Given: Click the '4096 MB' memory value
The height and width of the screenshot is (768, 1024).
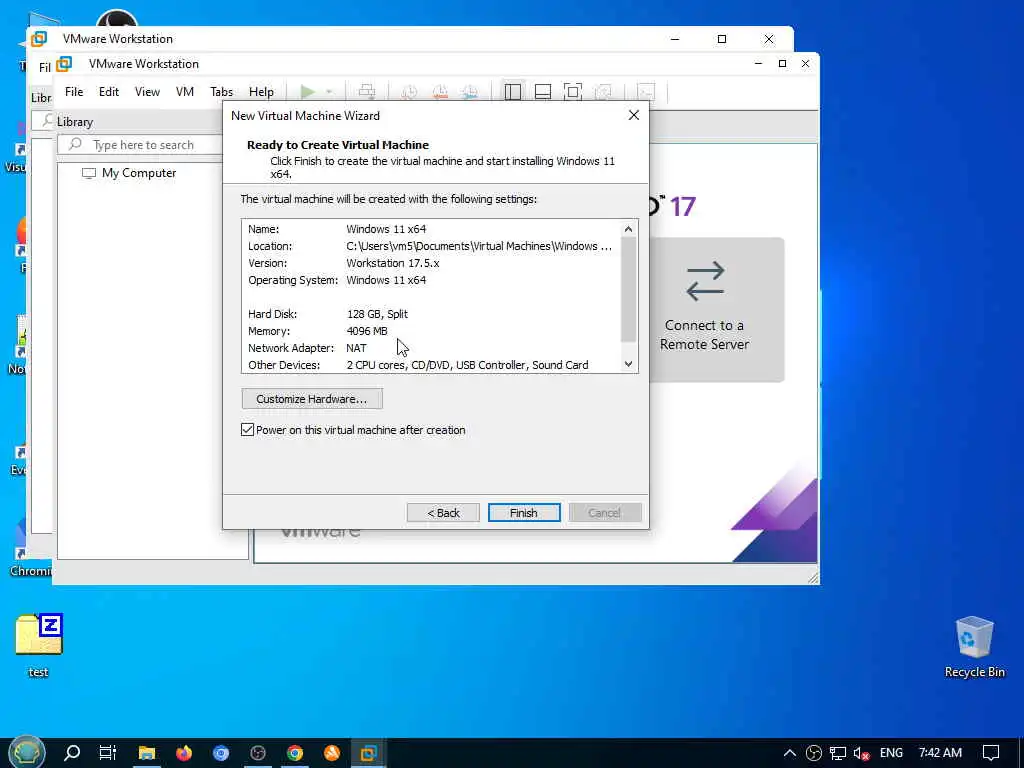Looking at the screenshot, I should point(367,331).
